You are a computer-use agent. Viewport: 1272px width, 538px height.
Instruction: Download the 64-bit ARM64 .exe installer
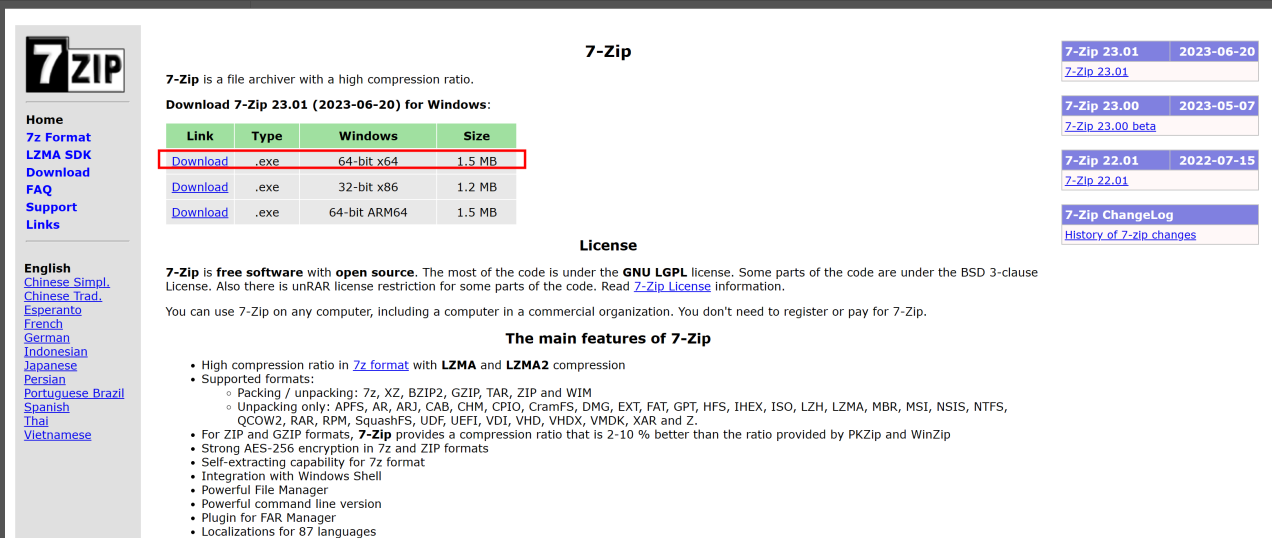click(200, 212)
